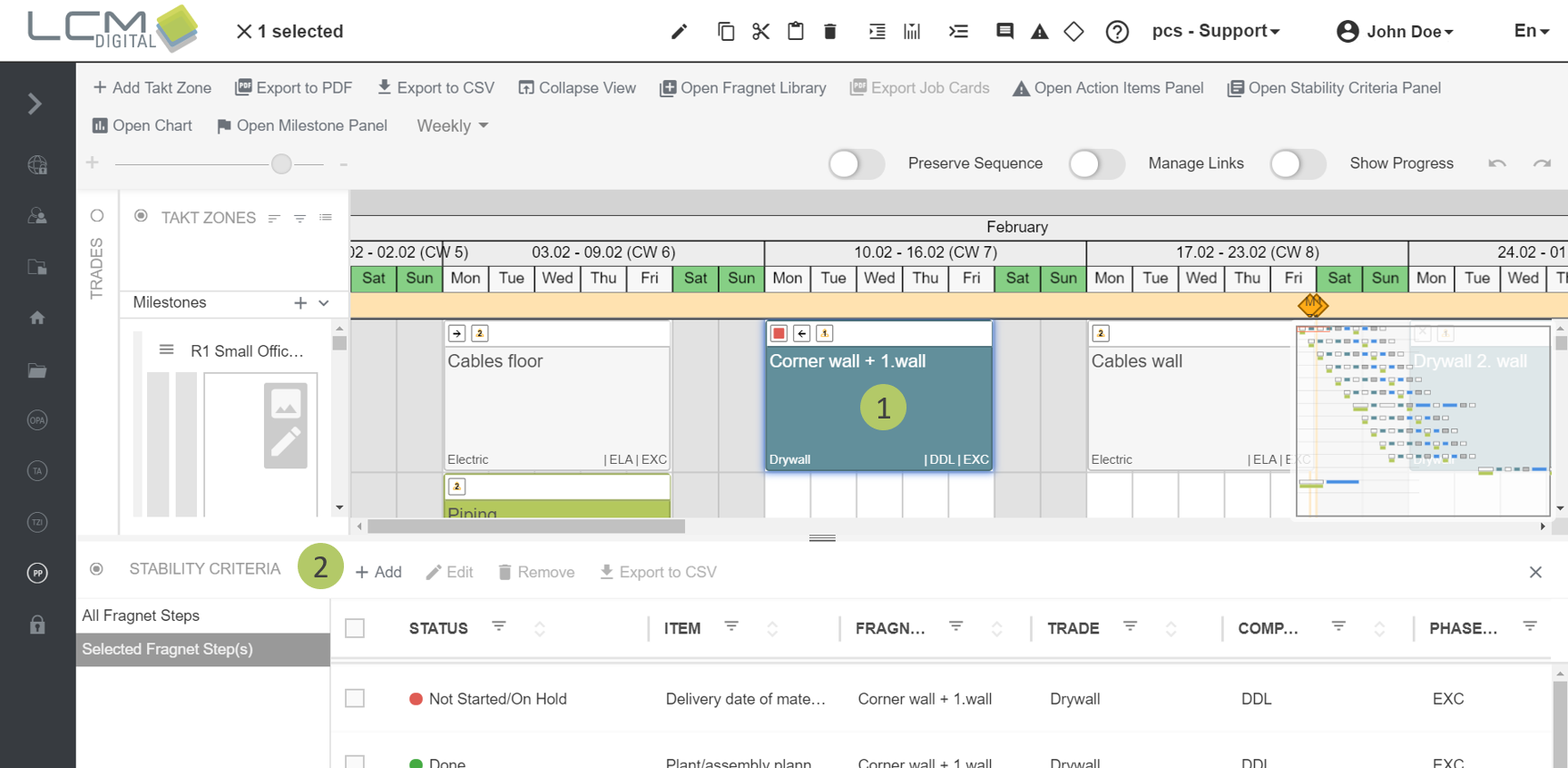The image size is (1568, 768).
Task: Click the Export to PDF button
Action: 293,88
